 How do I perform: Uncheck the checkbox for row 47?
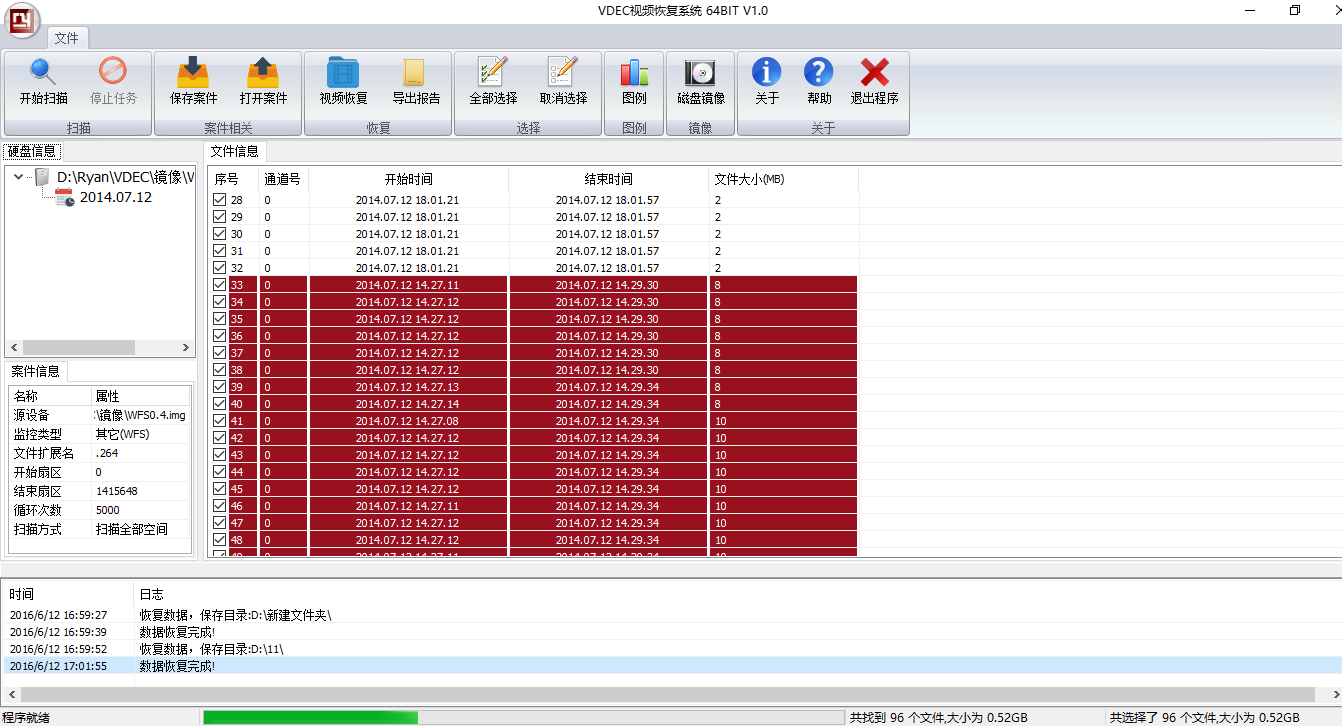219,523
